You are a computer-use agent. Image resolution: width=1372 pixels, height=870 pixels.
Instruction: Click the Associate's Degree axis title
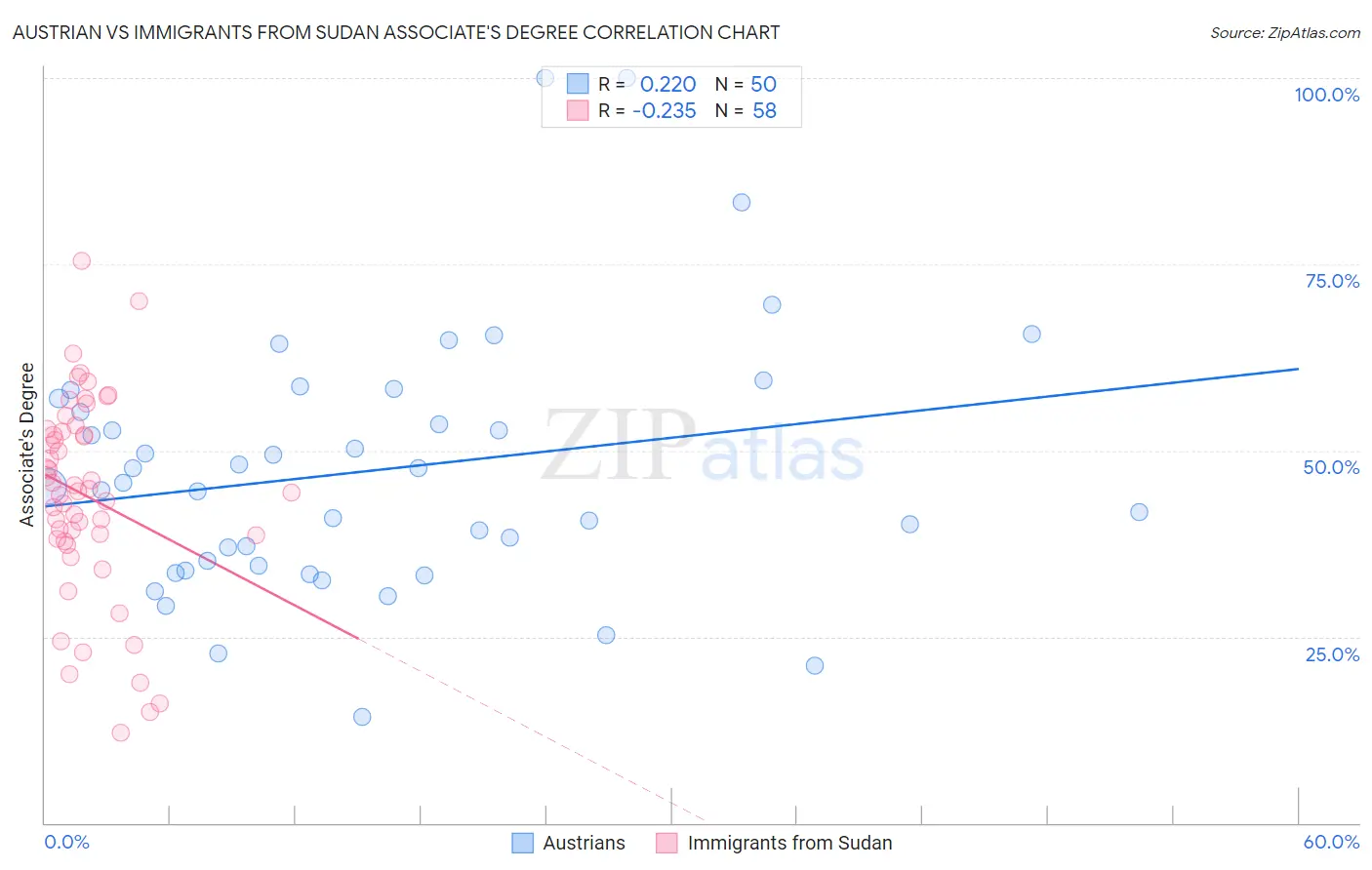(27, 445)
